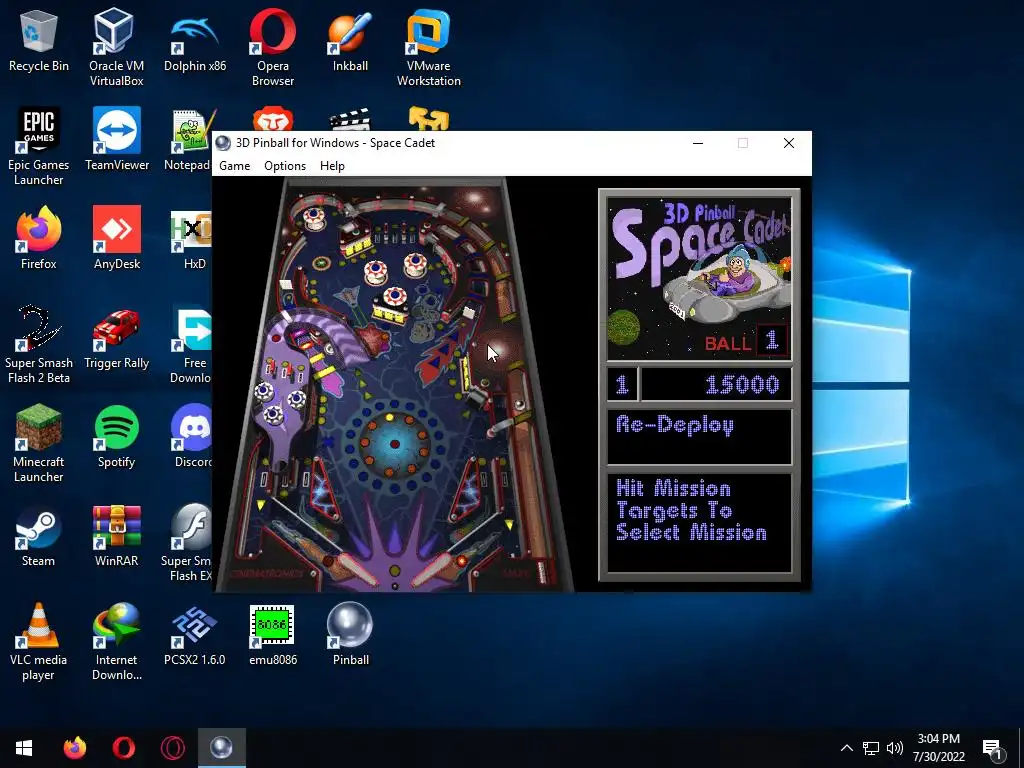The width and height of the screenshot is (1024, 768).
Task: Select the TeamViewer desktop icon
Action: (x=117, y=139)
